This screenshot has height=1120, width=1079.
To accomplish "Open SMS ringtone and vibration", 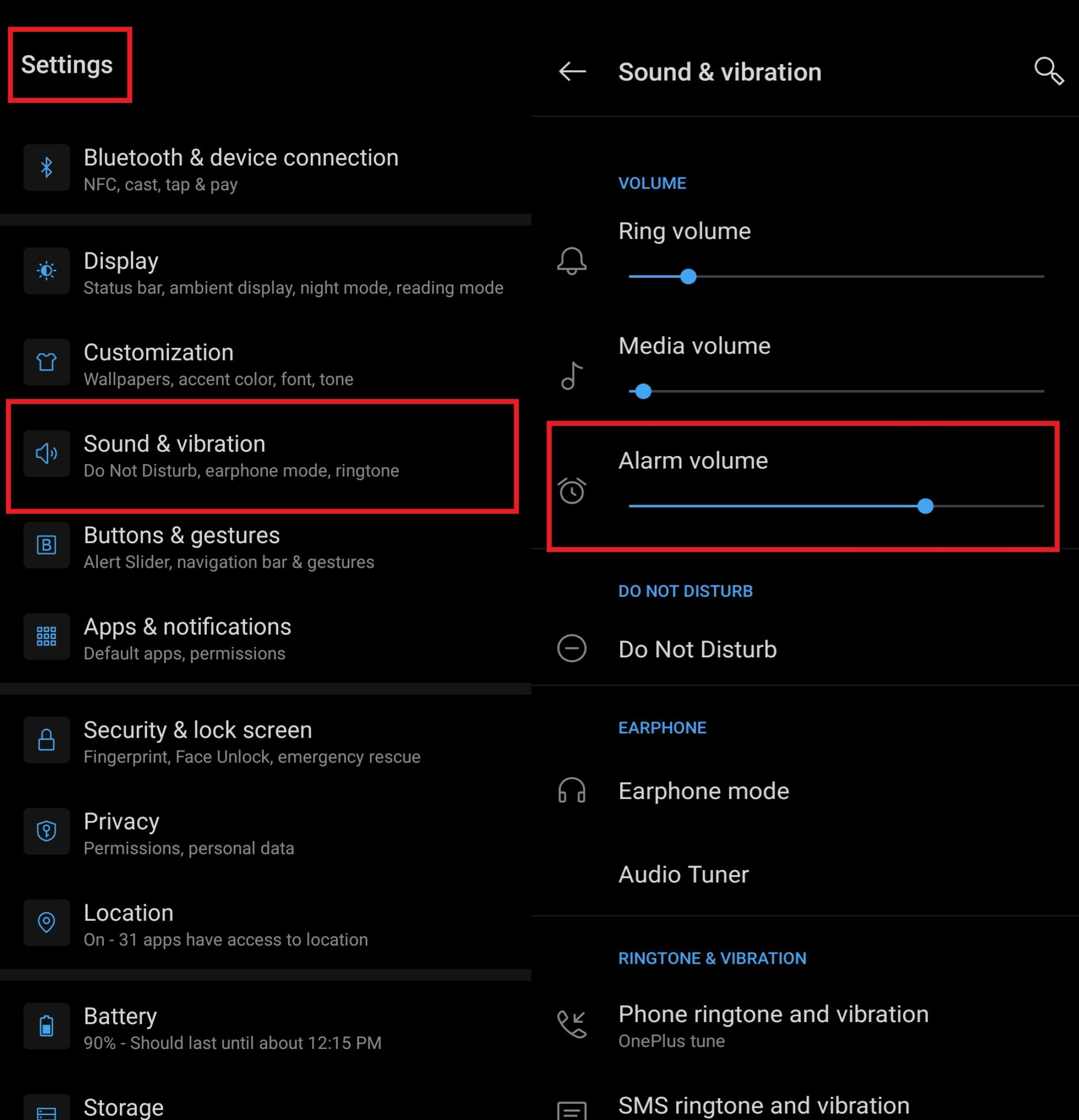I will pyautogui.click(x=763, y=1106).
